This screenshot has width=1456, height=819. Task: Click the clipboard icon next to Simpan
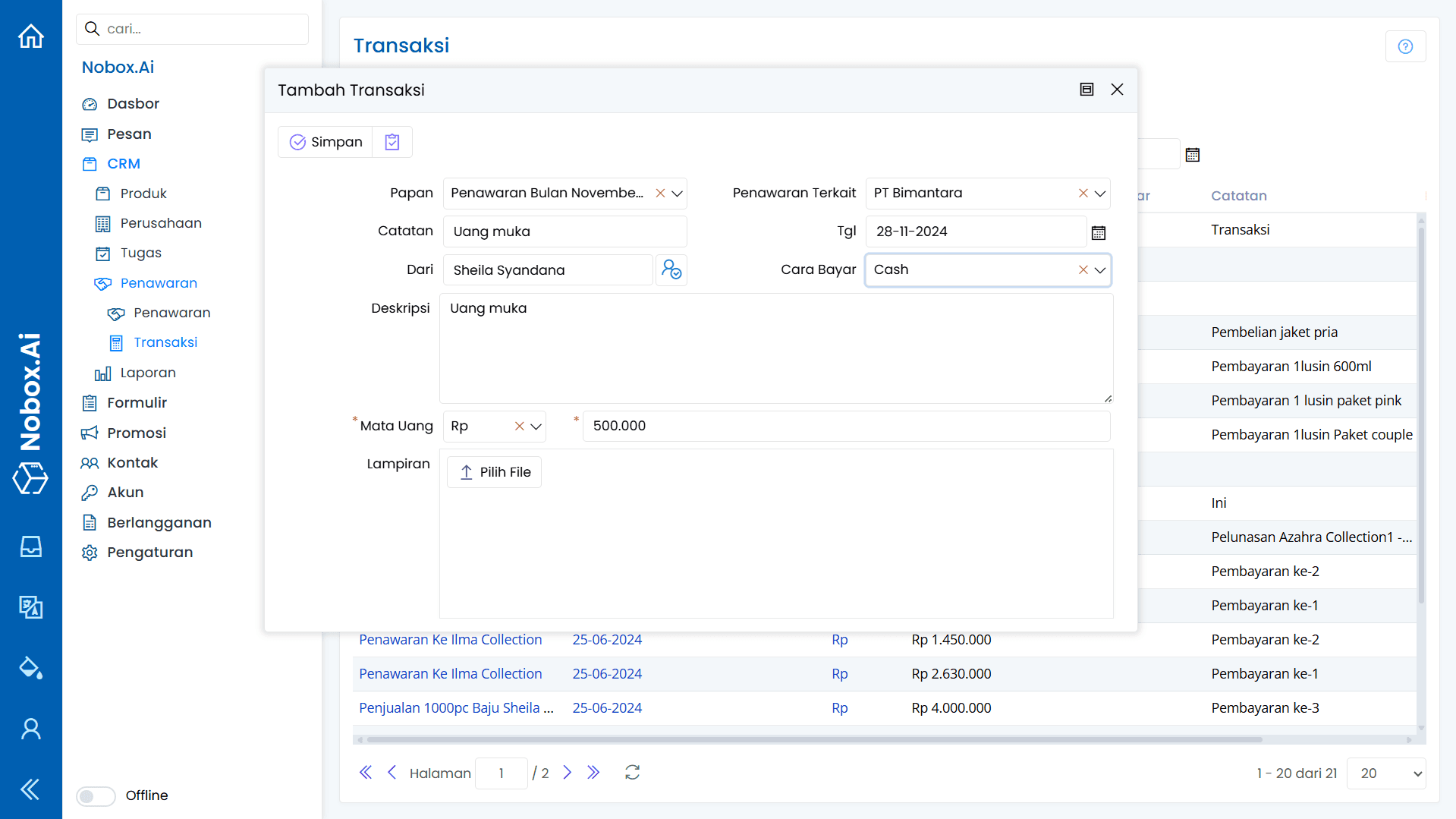tap(392, 142)
